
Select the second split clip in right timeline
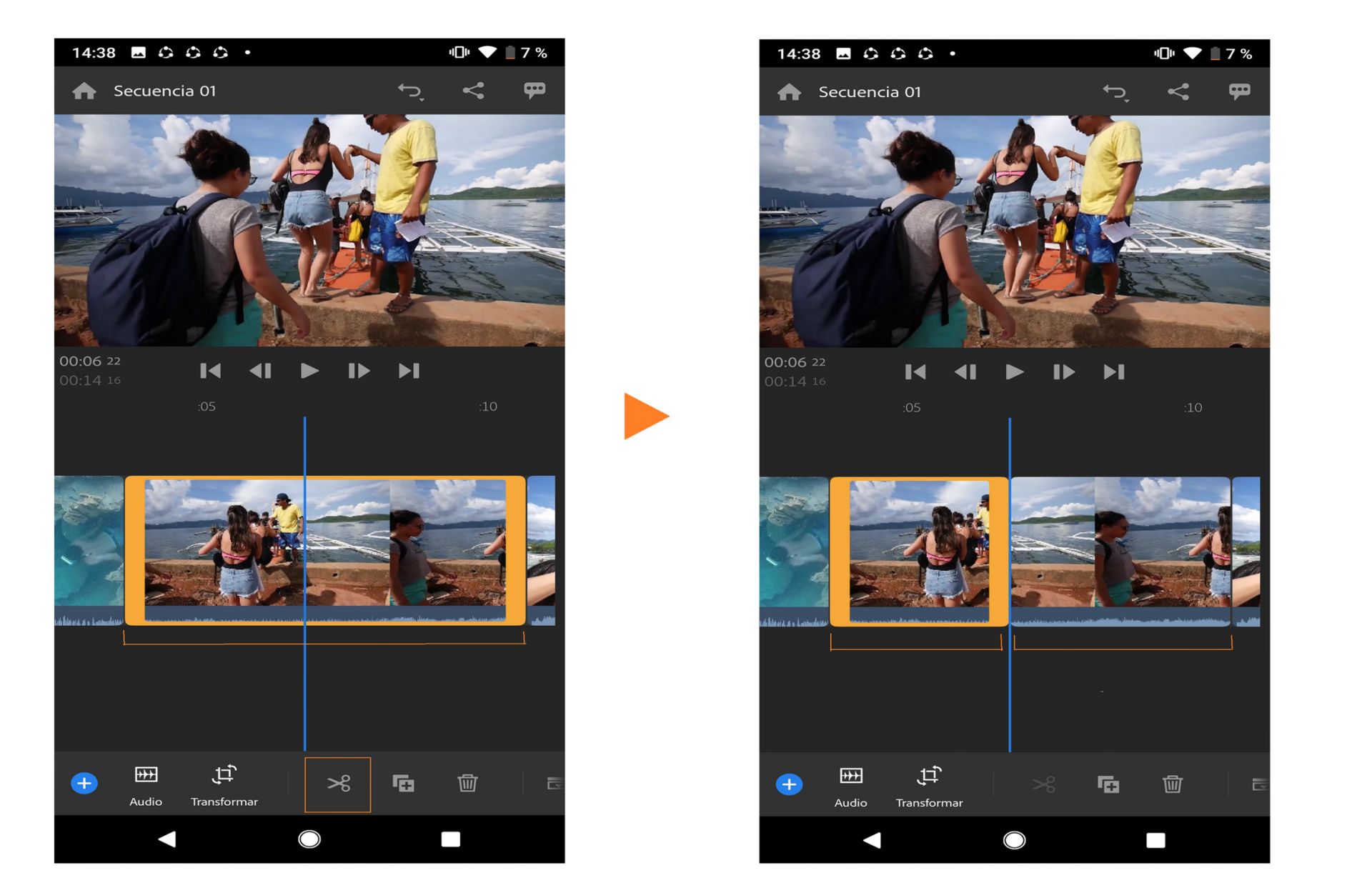1120,551
